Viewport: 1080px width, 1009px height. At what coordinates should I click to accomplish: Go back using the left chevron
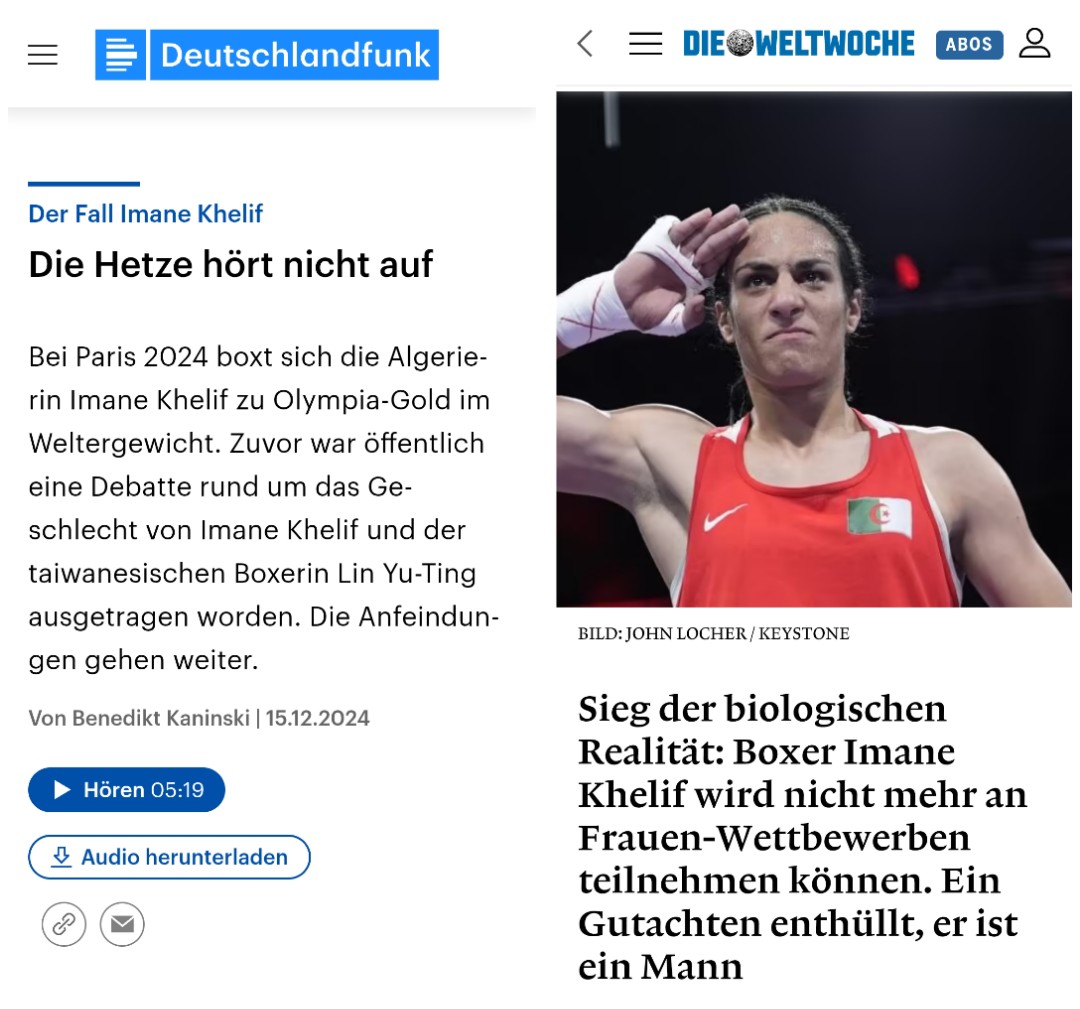point(585,44)
